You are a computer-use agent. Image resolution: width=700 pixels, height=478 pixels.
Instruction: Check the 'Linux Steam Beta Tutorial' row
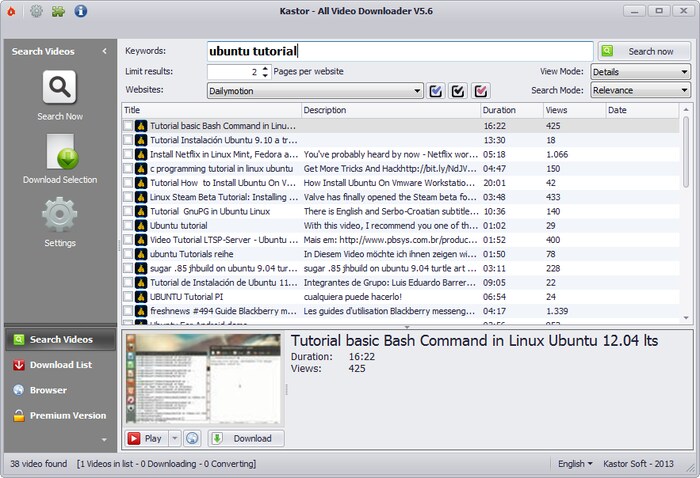click(x=129, y=197)
